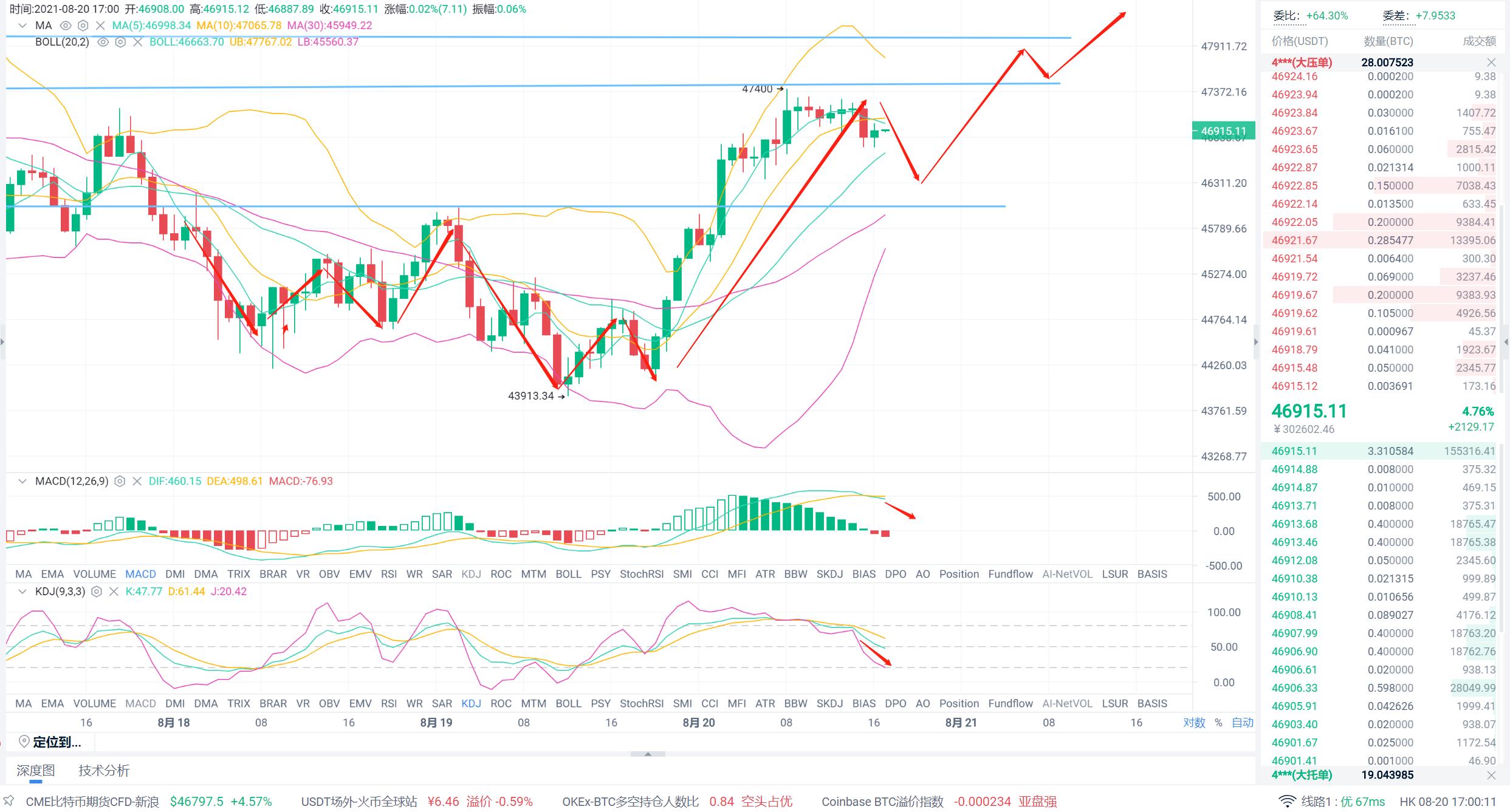The width and height of the screenshot is (1510, 812).
Task: Switch to 技术分析 tab
Action: (104, 770)
